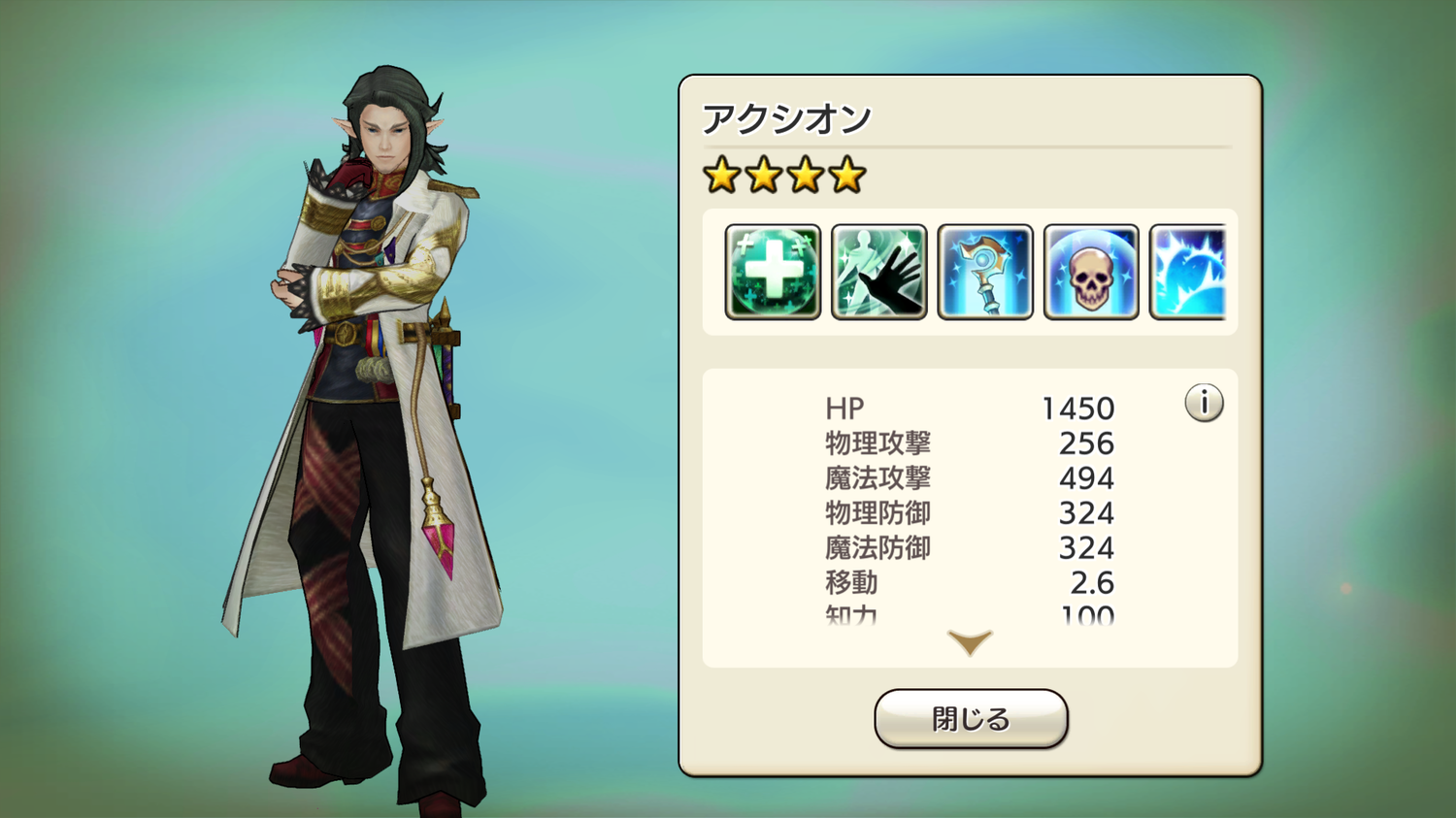Image resolution: width=1456 pixels, height=818 pixels.
Task: Tap the 物理防御 stat row
Action: [970, 513]
